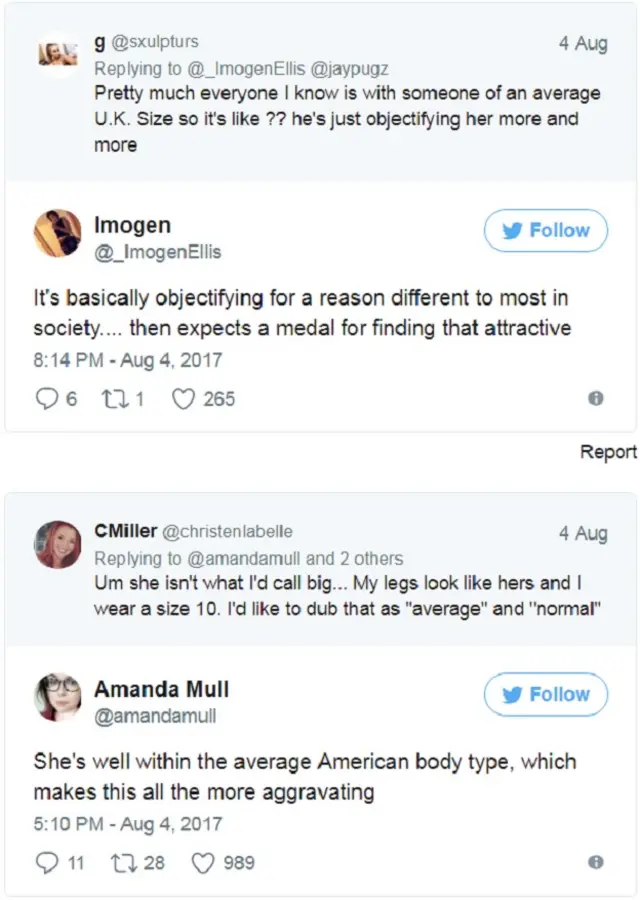Open the @christenlabelle user handle
This screenshot has width=640, height=900.
coord(228,531)
